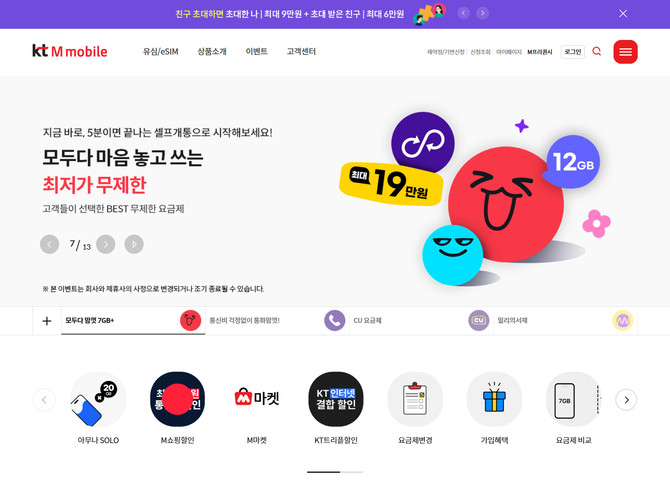Advance to next hero banner slide
Image resolution: width=670 pixels, height=490 pixels.
pos(106,244)
